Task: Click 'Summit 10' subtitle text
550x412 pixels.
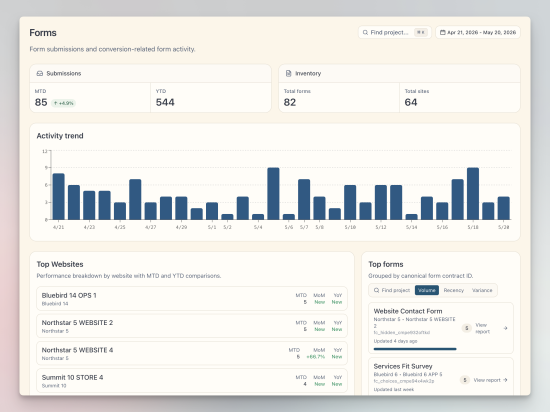Action: click(54, 386)
